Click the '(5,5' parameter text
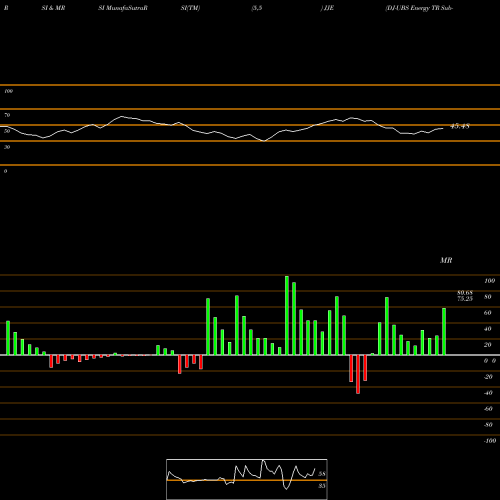Viewport: 500px width, 500px height. pos(257,8)
